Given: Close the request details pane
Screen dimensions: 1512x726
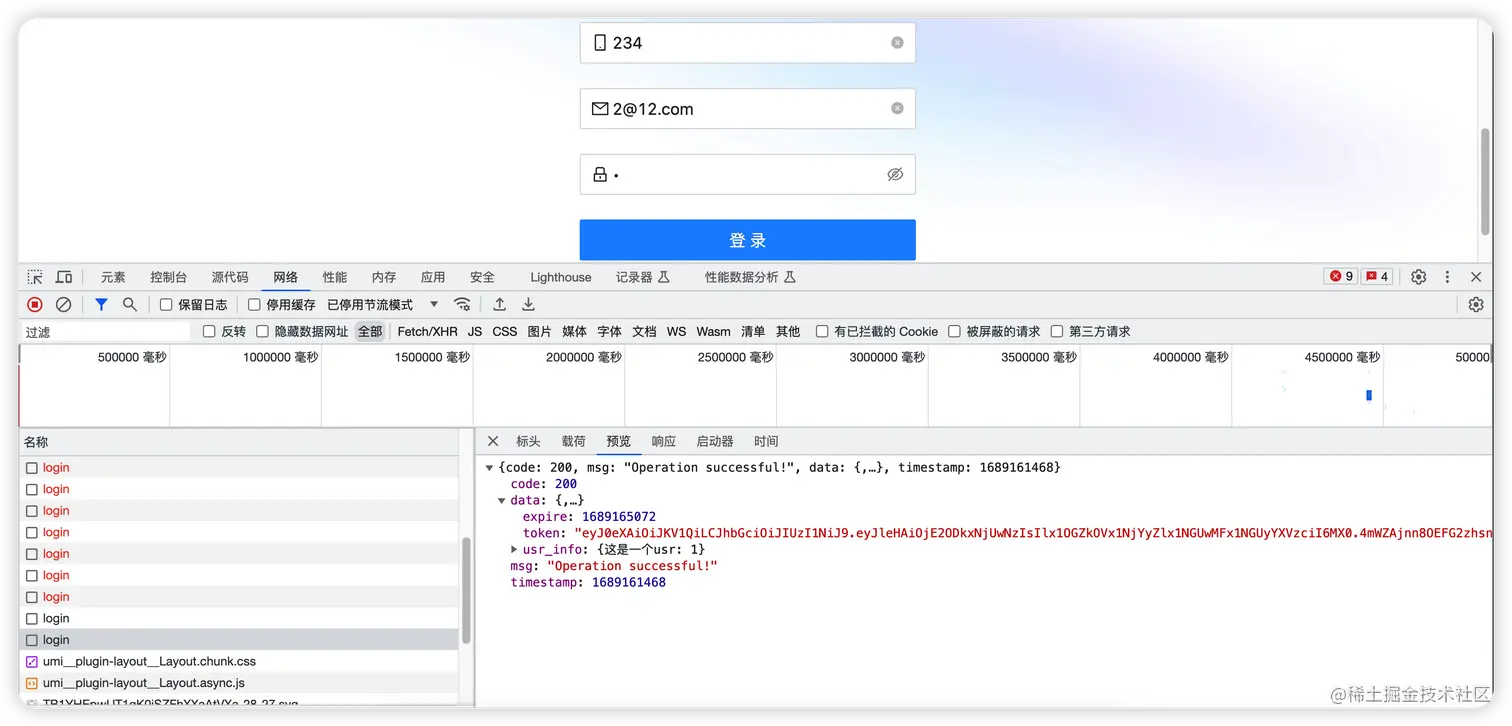Looking at the screenshot, I should pos(493,441).
